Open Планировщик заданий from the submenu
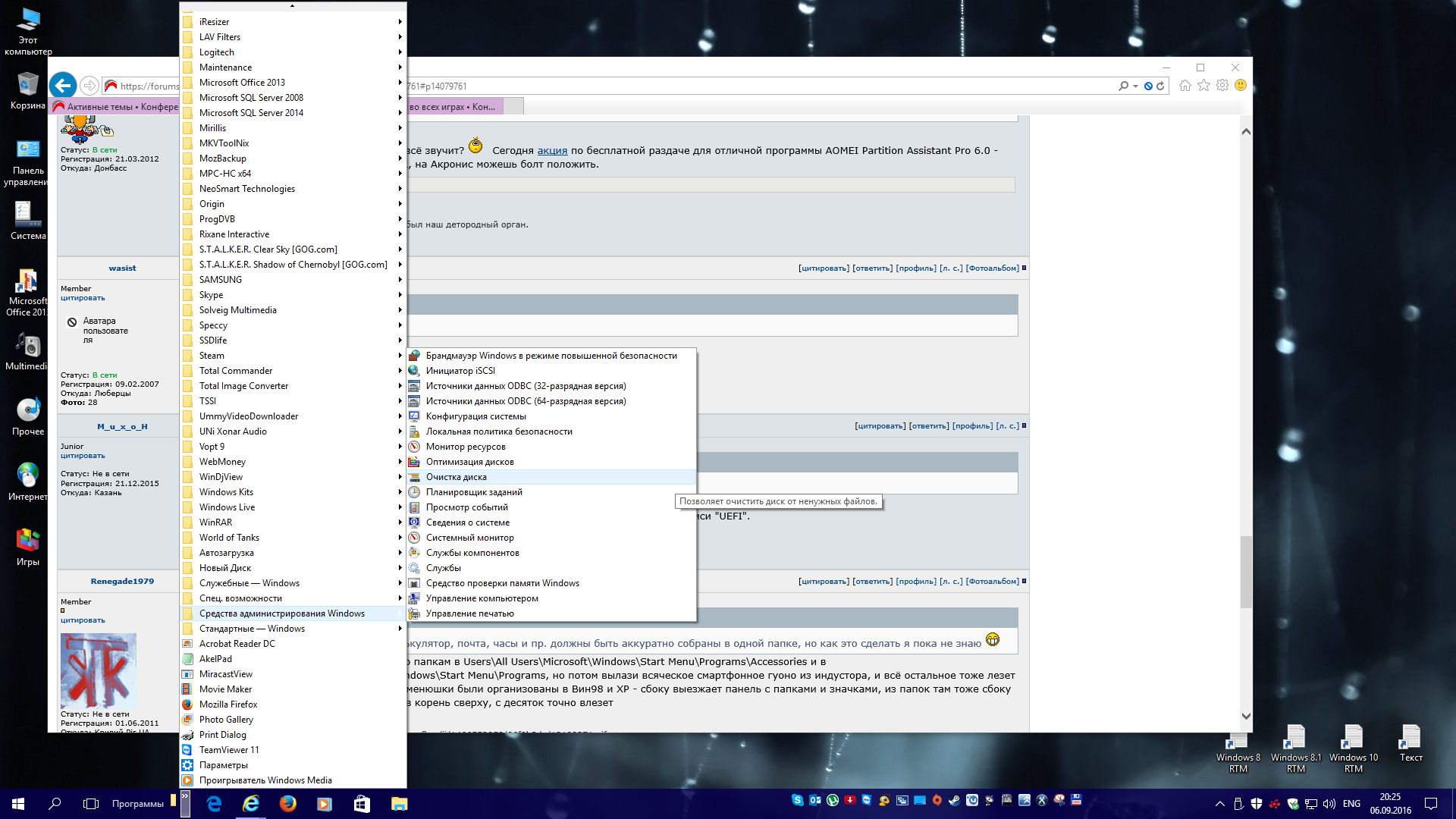Viewport: 1456px width, 819px height. point(473,492)
